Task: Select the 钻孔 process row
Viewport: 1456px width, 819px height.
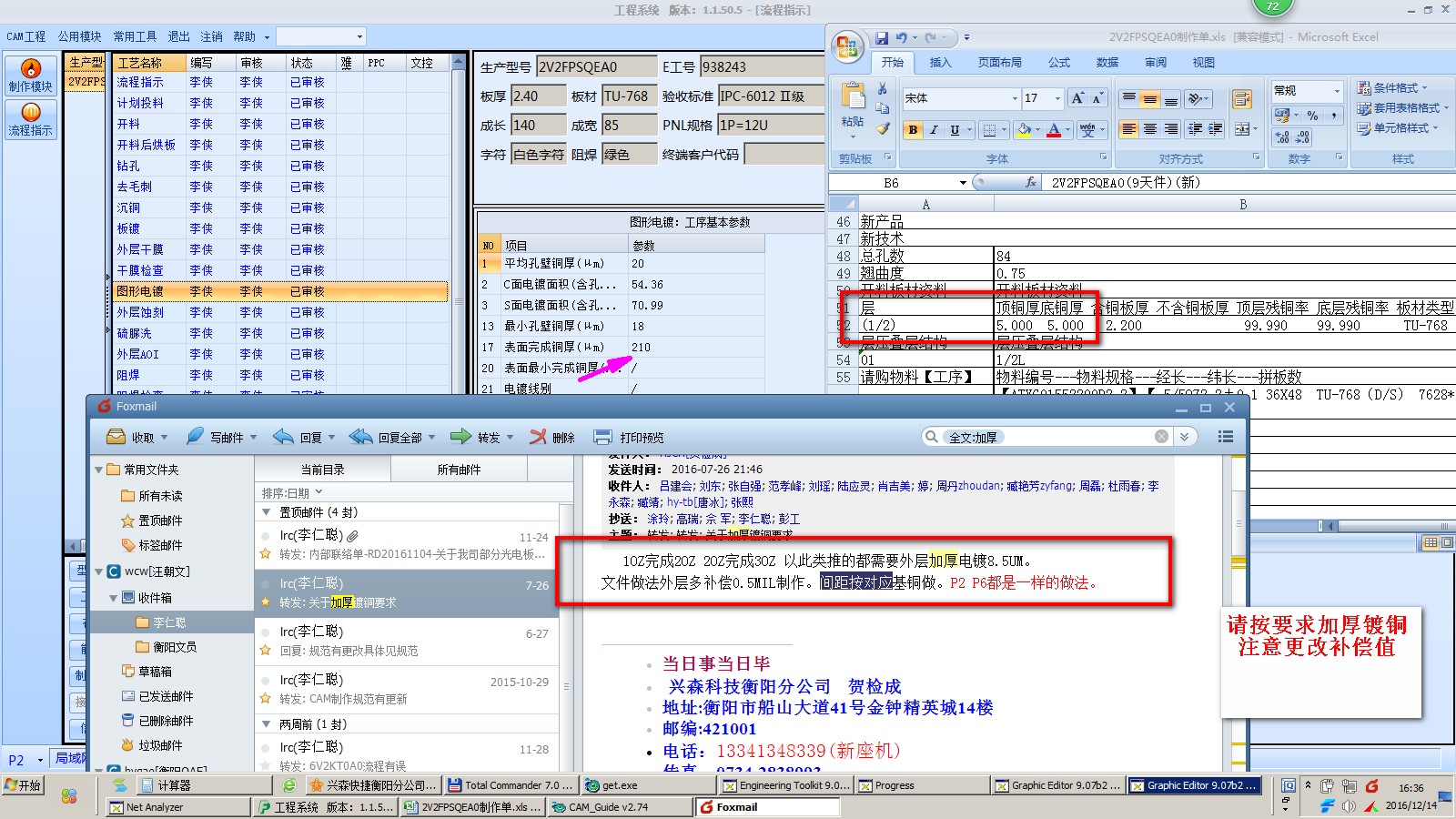Action: click(x=282, y=166)
